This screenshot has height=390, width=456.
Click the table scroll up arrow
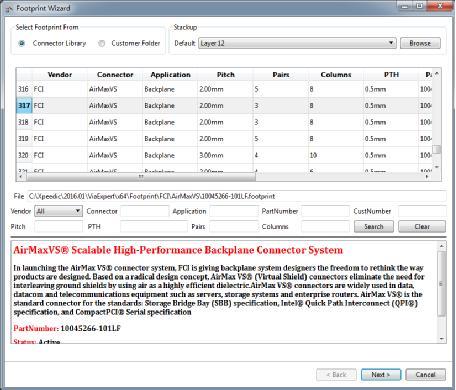pos(437,73)
